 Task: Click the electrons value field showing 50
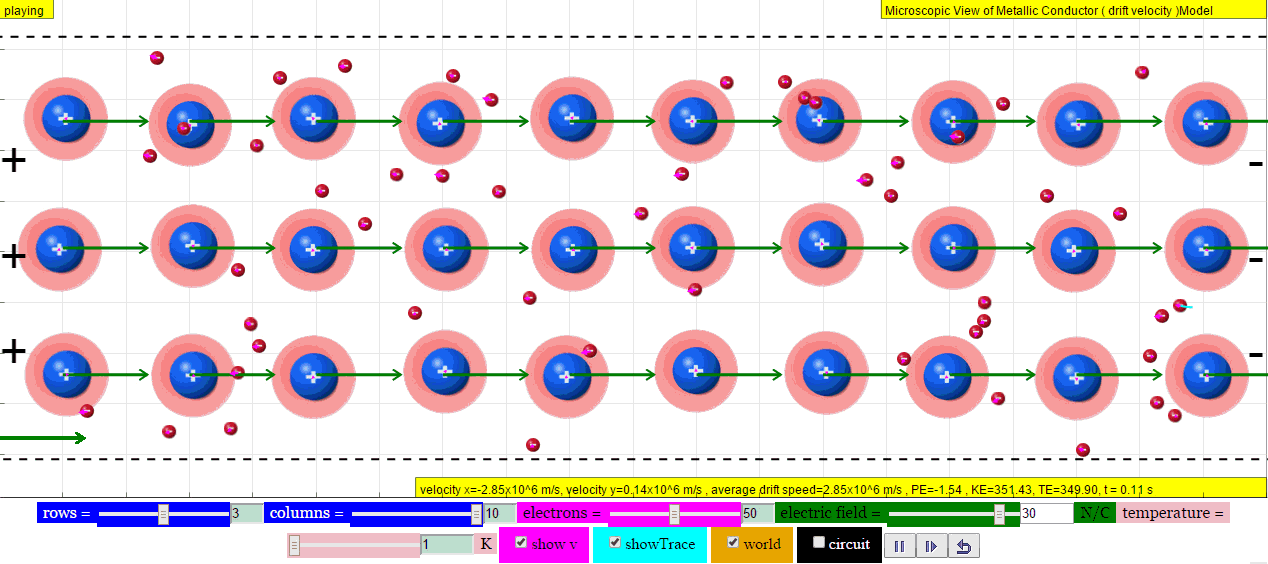click(756, 513)
